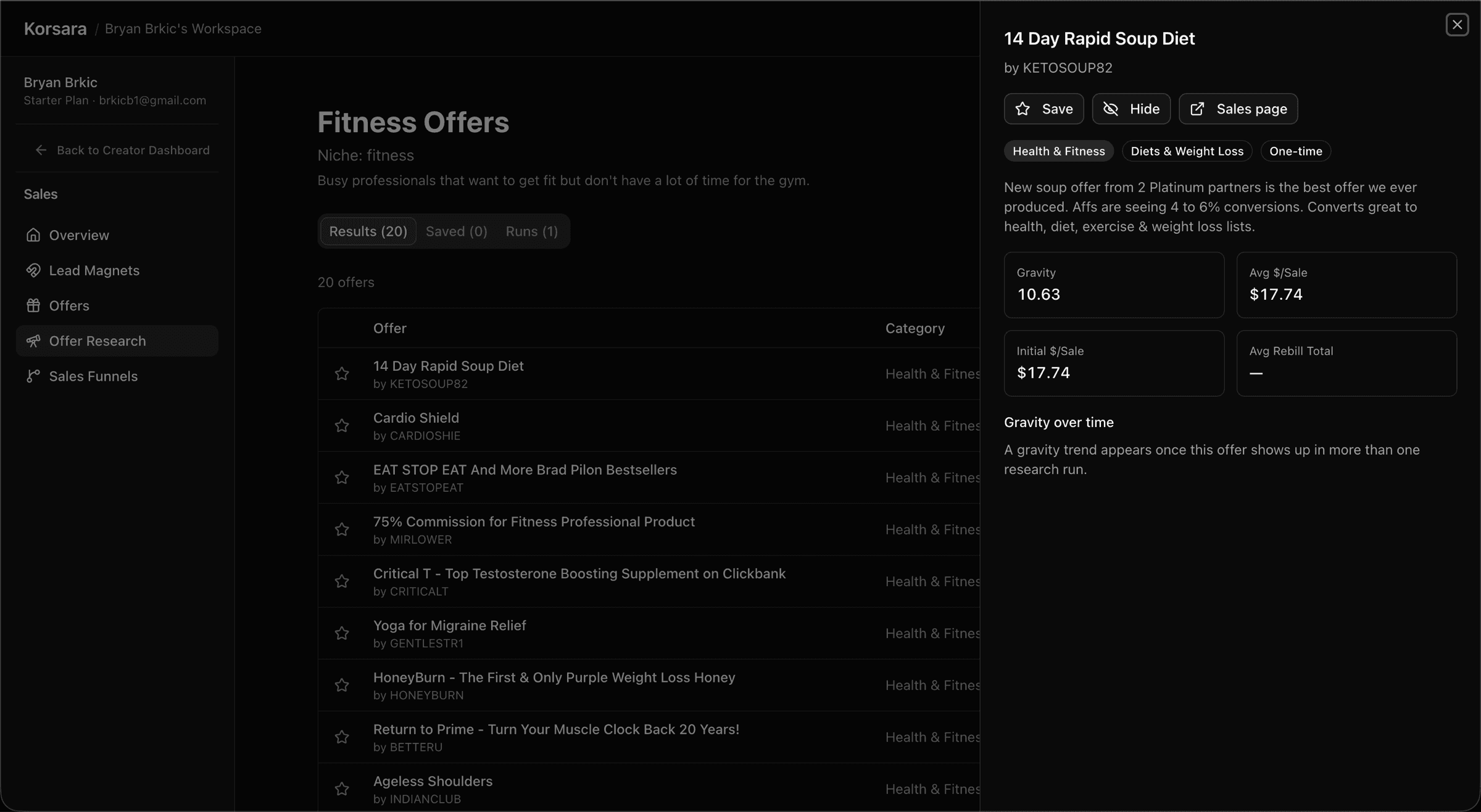The image size is (1481, 812).
Task: Click the star icon in Save button
Action: point(1023,109)
